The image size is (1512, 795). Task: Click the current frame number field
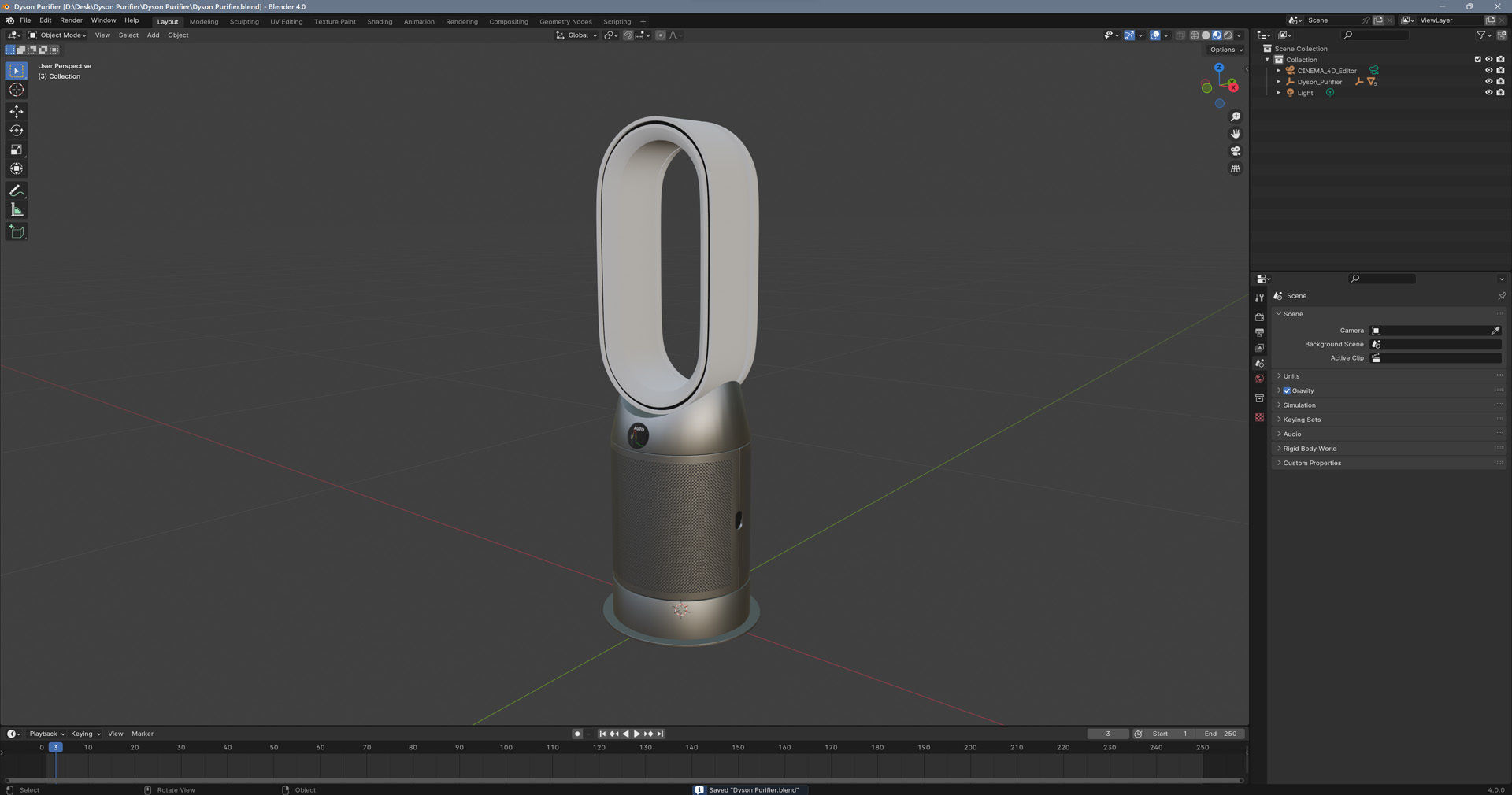1107,734
